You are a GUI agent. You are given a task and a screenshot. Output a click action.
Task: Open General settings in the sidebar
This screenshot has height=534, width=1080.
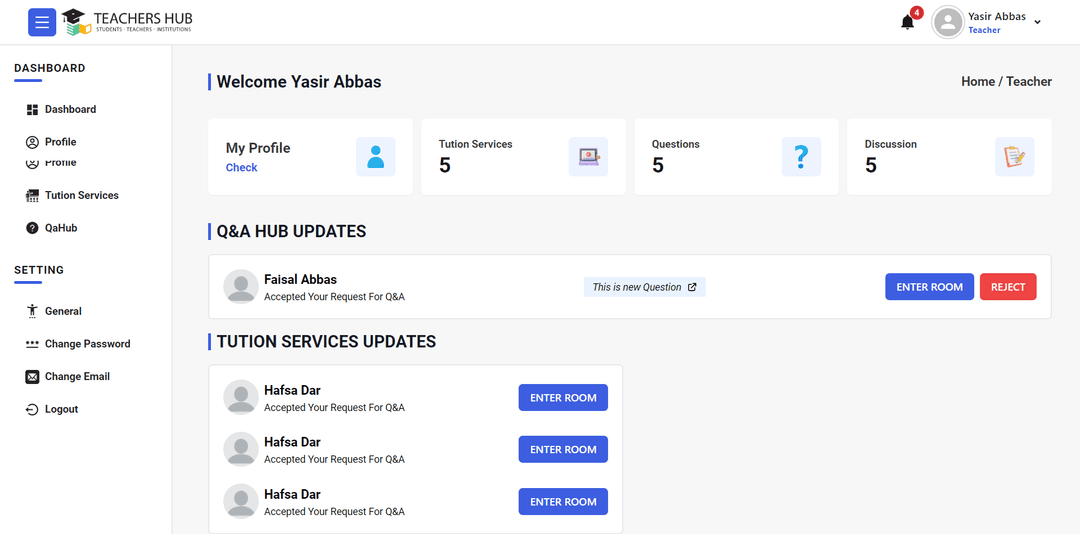coord(63,311)
